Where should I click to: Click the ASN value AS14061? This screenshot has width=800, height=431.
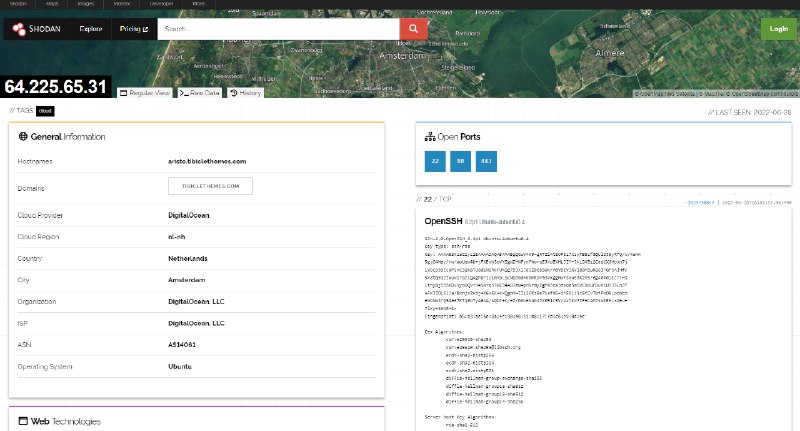click(x=182, y=345)
